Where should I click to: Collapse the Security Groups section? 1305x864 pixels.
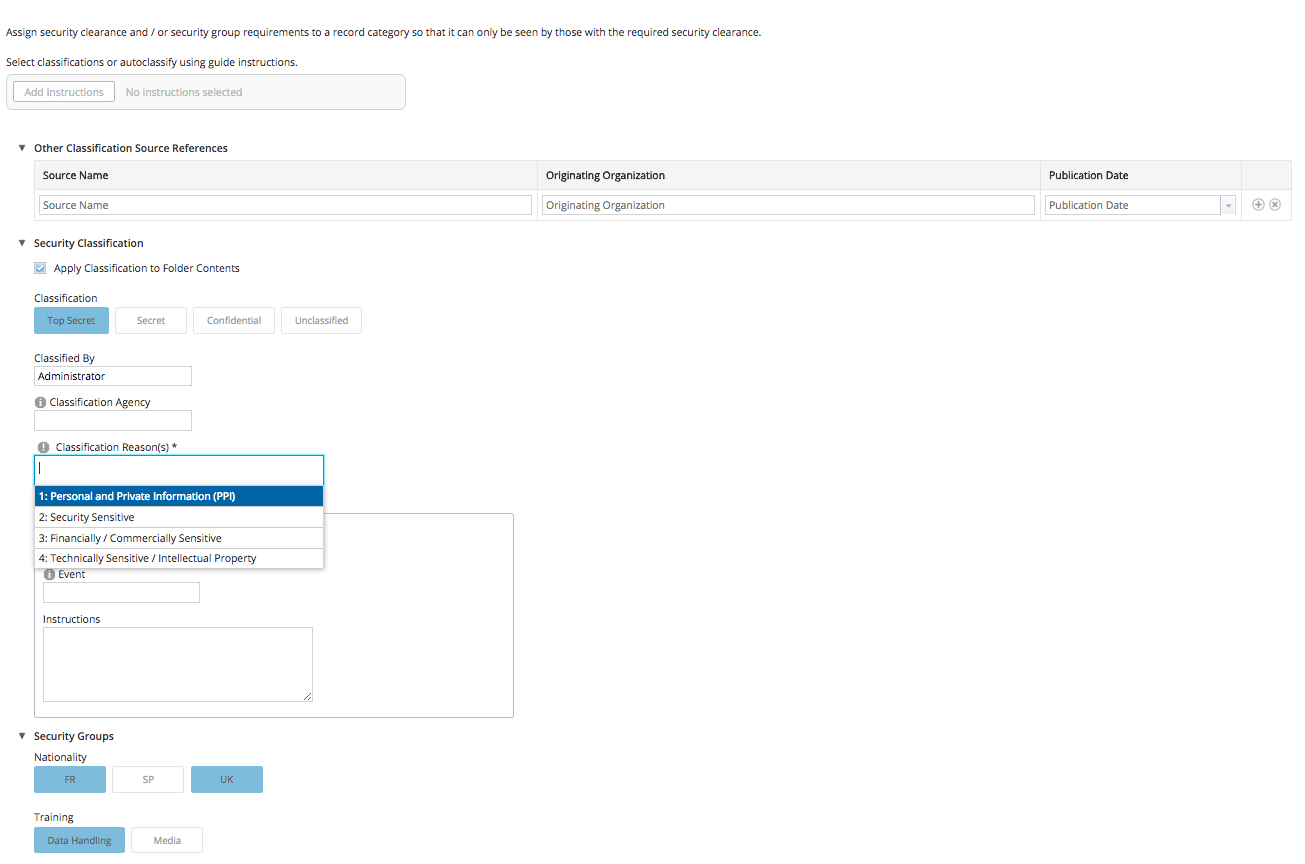(x=22, y=736)
